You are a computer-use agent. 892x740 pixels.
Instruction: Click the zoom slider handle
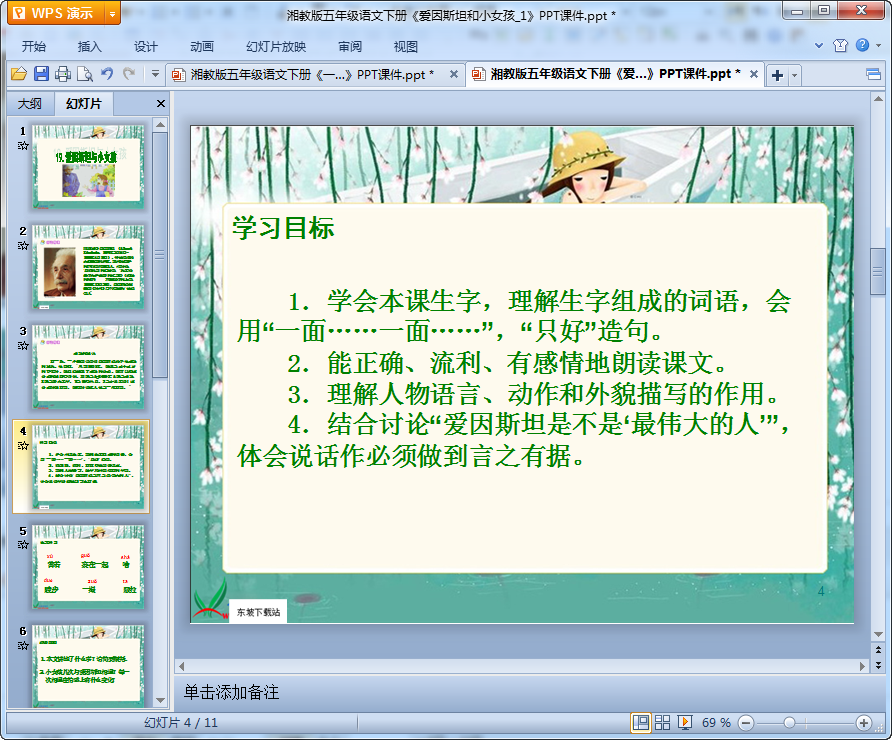coord(789,723)
